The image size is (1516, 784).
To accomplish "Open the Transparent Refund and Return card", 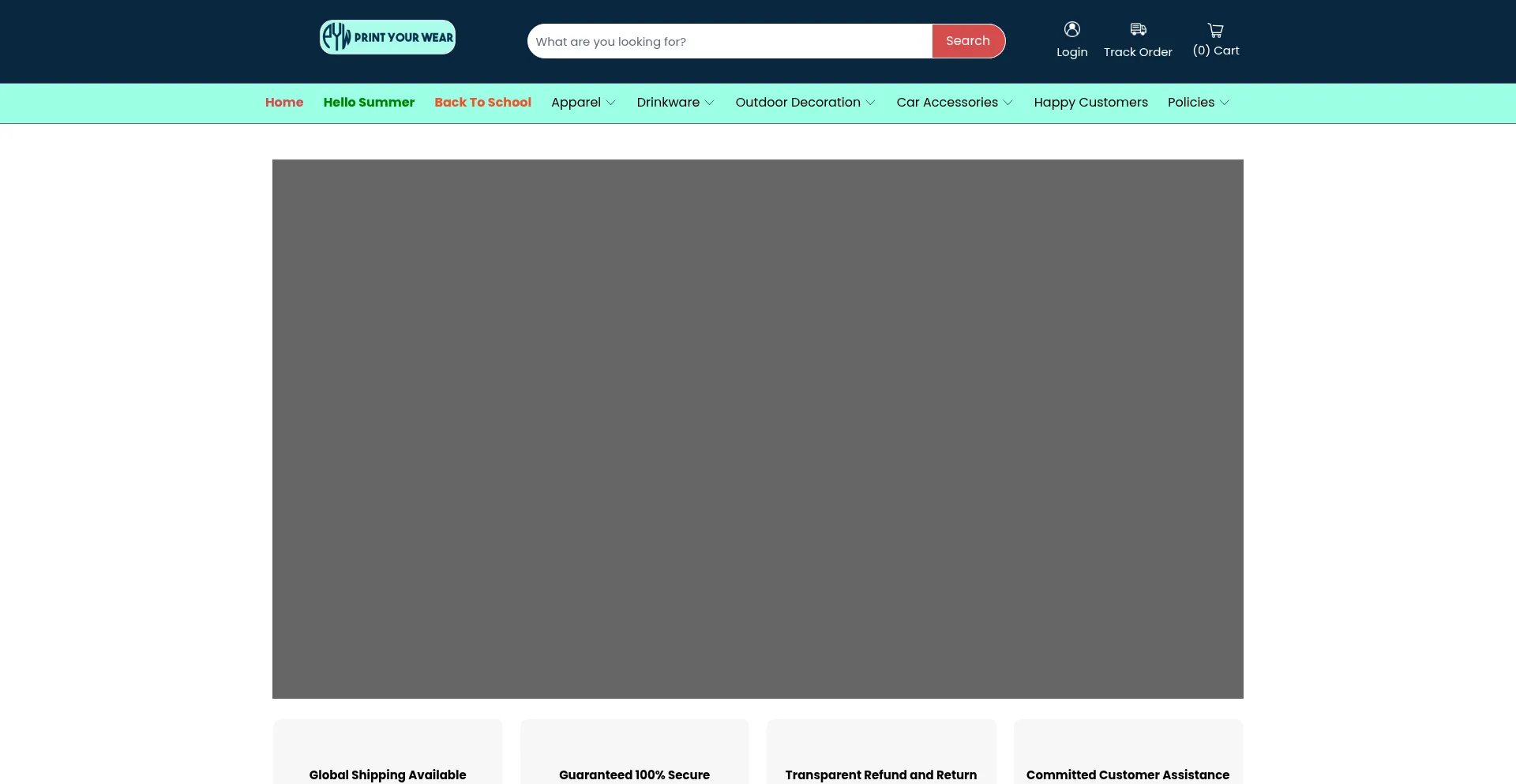I will pos(881,758).
